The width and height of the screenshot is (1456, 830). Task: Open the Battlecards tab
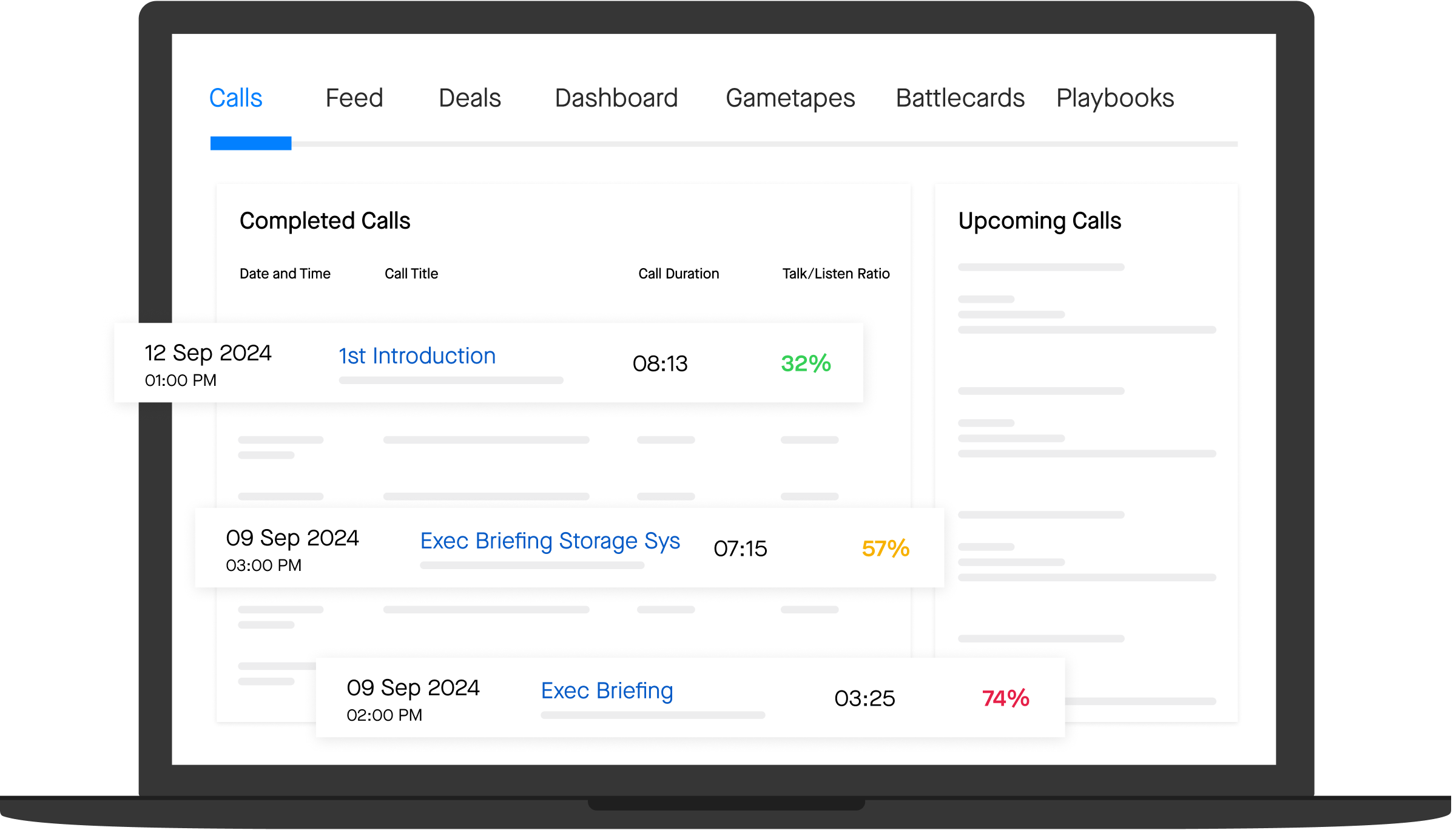(960, 98)
